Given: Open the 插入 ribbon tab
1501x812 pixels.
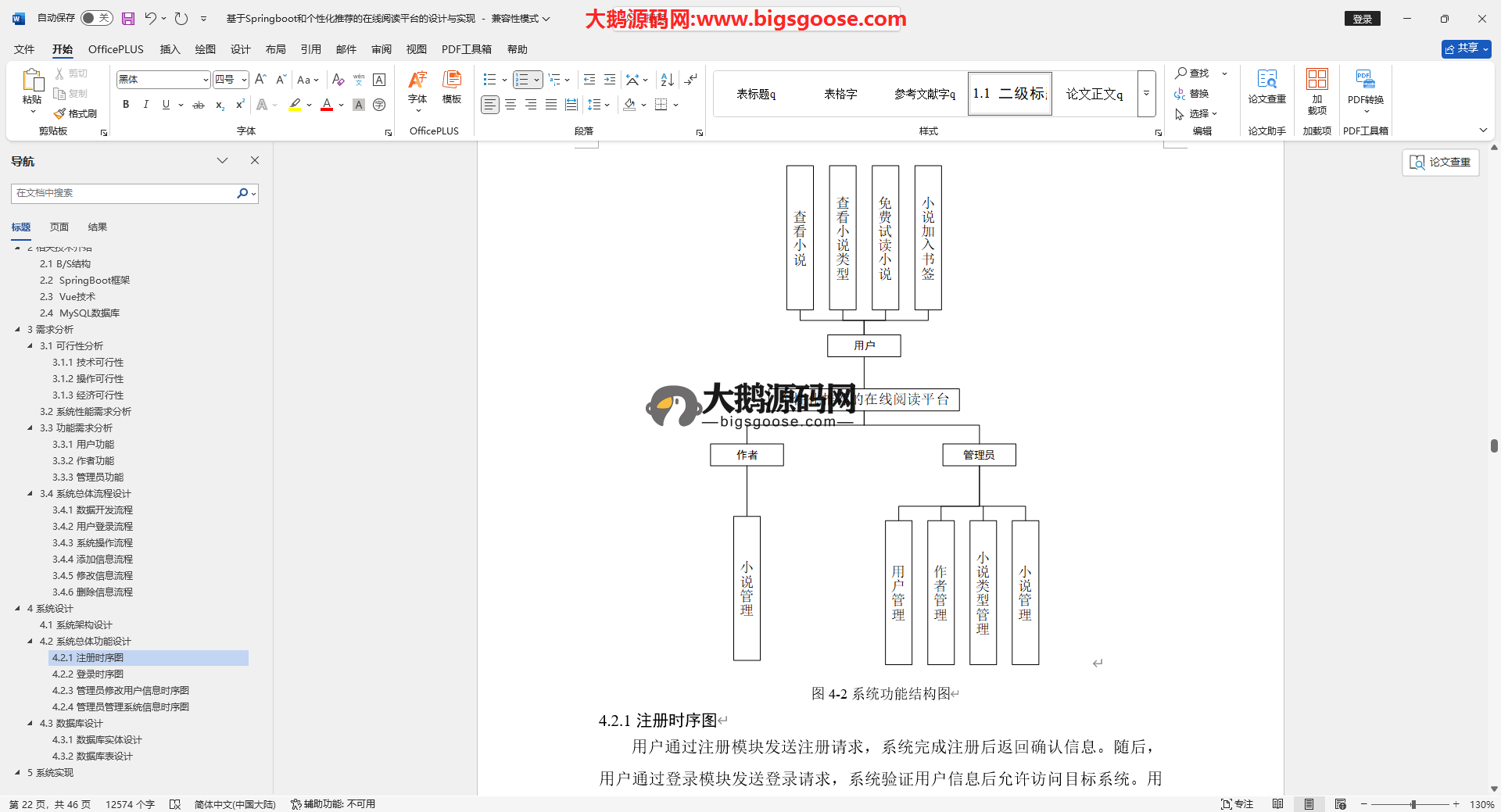Looking at the screenshot, I should [170, 49].
